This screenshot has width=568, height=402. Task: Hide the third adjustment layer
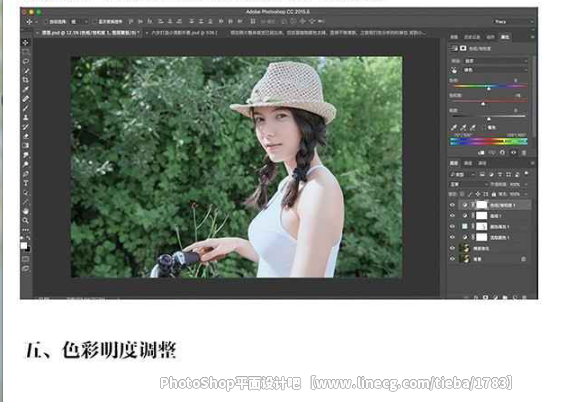(x=452, y=227)
